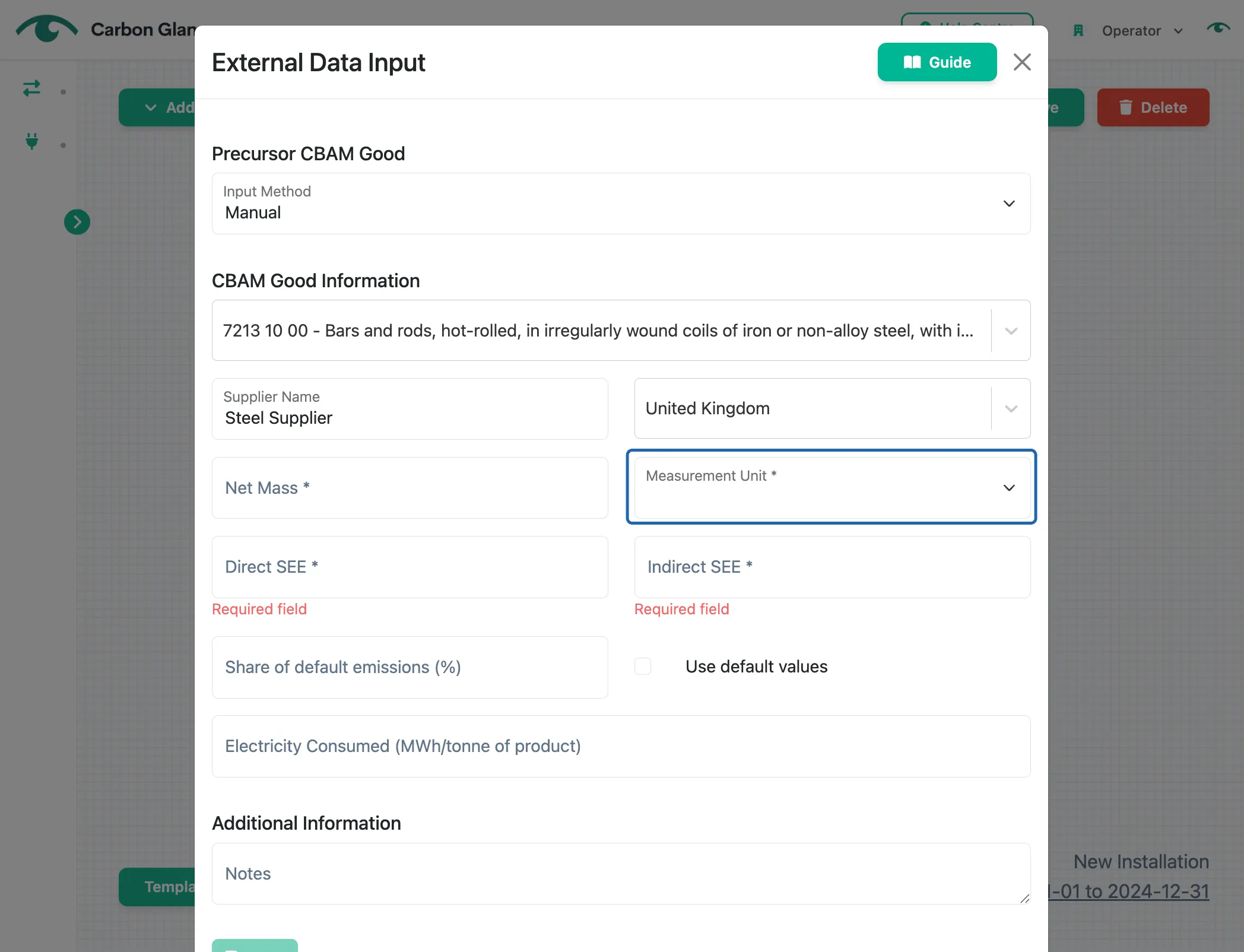
Task: Click the Direct SEE input field
Action: point(410,567)
